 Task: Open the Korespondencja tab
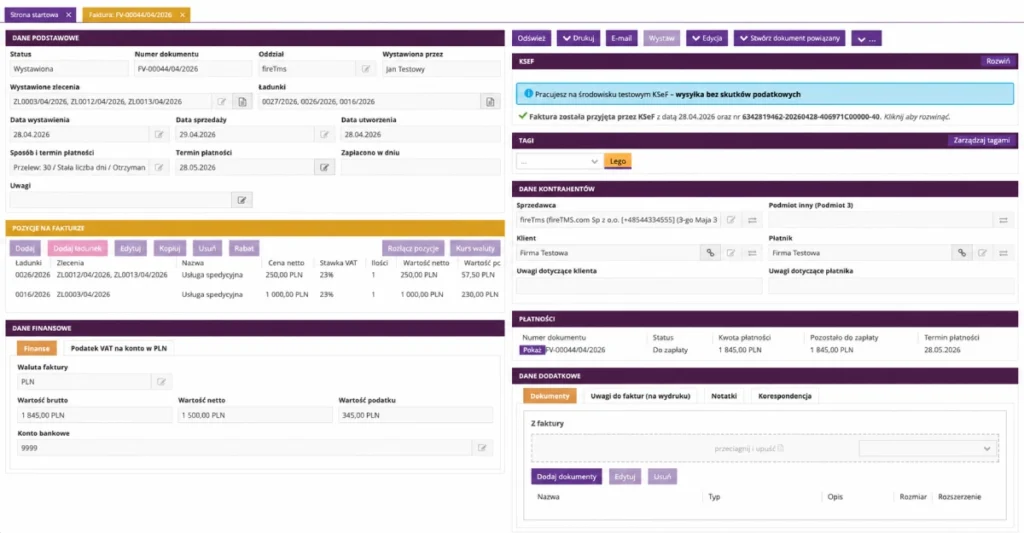tap(784, 396)
